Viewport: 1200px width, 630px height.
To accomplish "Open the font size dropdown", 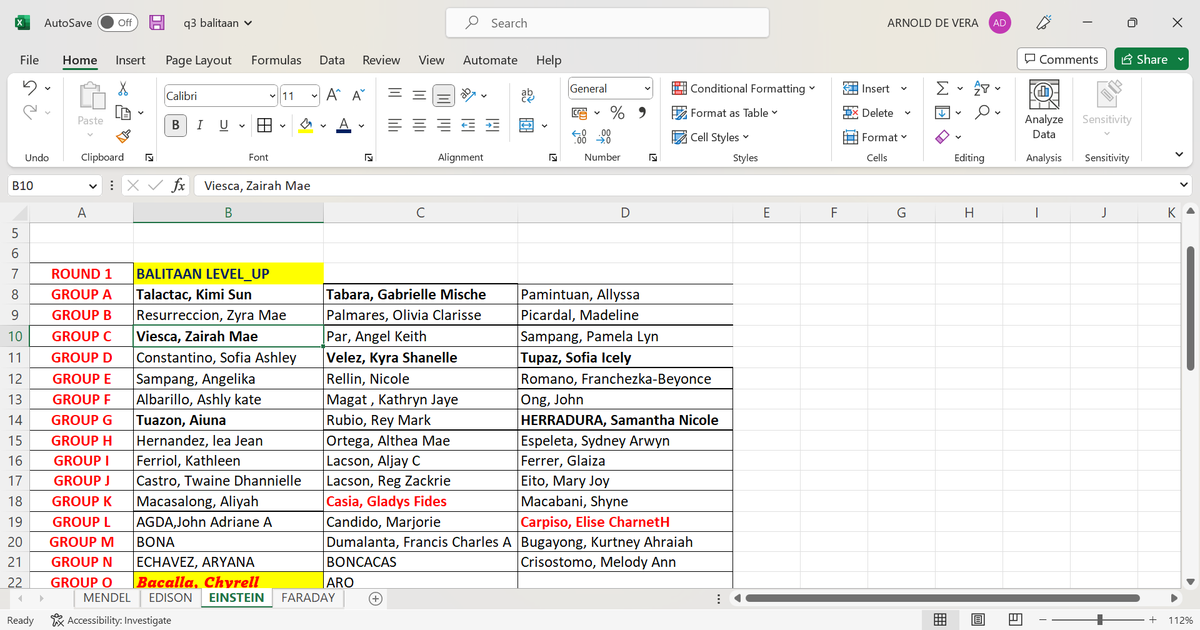I will coord(314,96).
